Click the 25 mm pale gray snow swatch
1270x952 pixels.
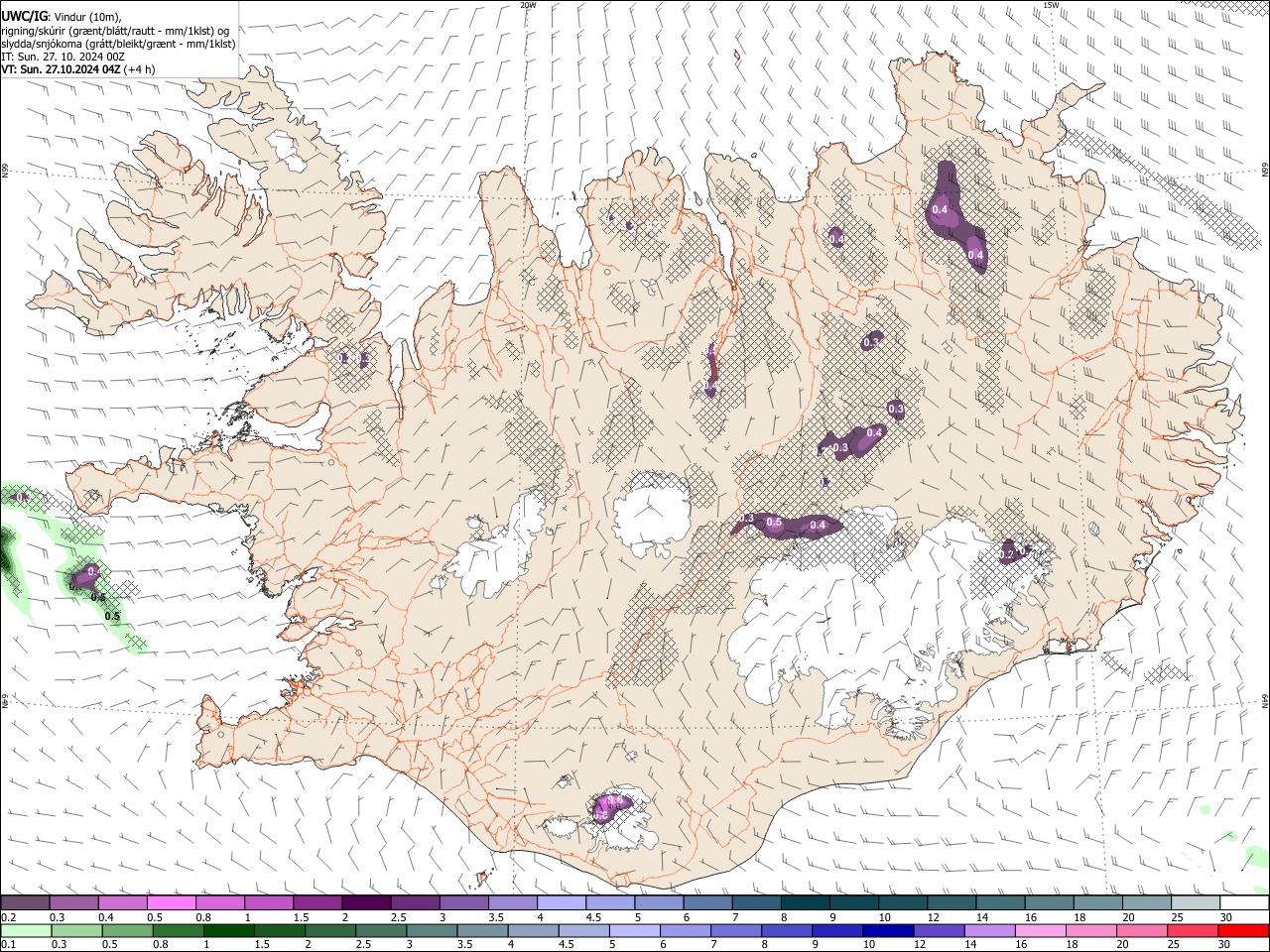[x=1197, y=903]
